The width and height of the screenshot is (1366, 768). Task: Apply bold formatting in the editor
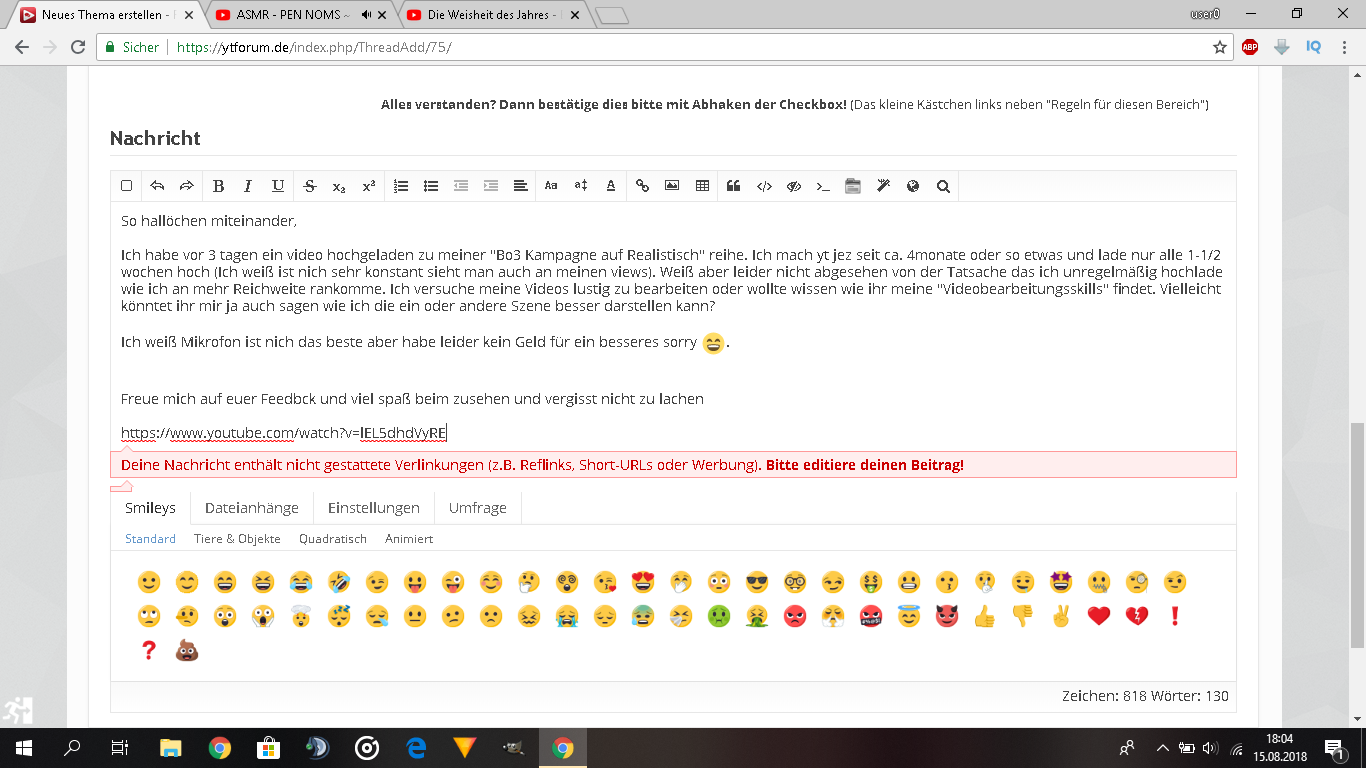click(x=218, y=186)
